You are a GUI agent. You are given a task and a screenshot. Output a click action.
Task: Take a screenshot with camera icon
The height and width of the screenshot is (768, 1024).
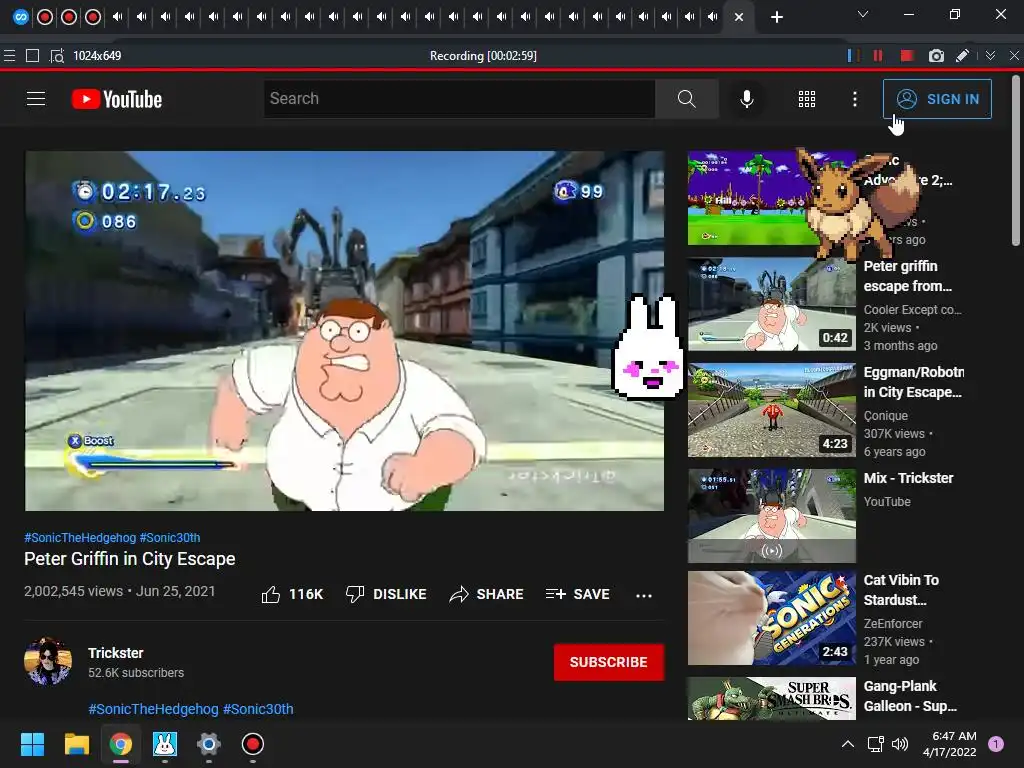coord(936,56)
